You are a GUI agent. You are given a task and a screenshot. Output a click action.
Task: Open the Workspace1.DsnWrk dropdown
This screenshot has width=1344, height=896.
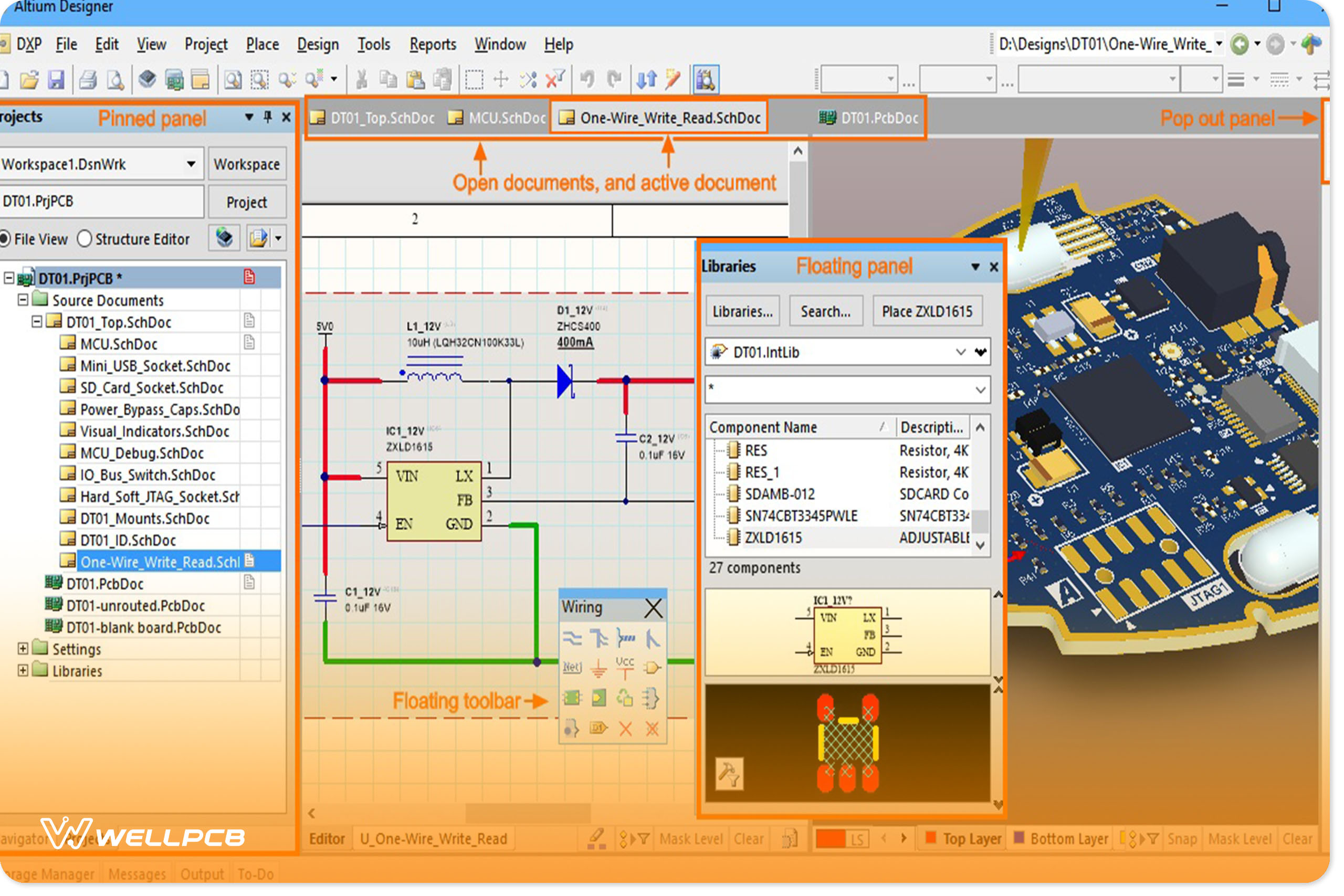[x=192, y=165]
